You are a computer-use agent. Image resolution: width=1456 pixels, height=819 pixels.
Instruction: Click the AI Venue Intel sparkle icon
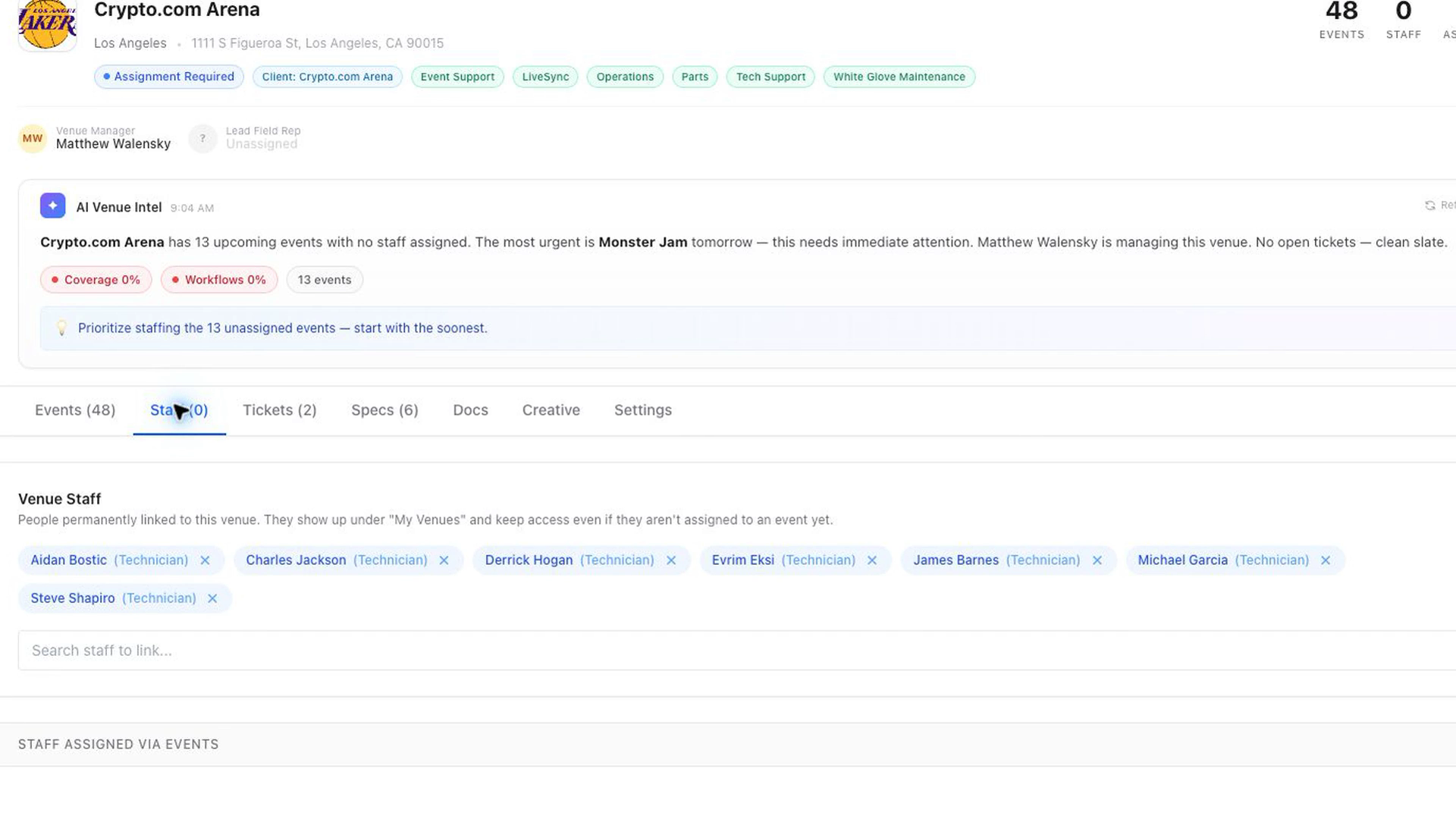pyautogui.click(x=52, y=206)
